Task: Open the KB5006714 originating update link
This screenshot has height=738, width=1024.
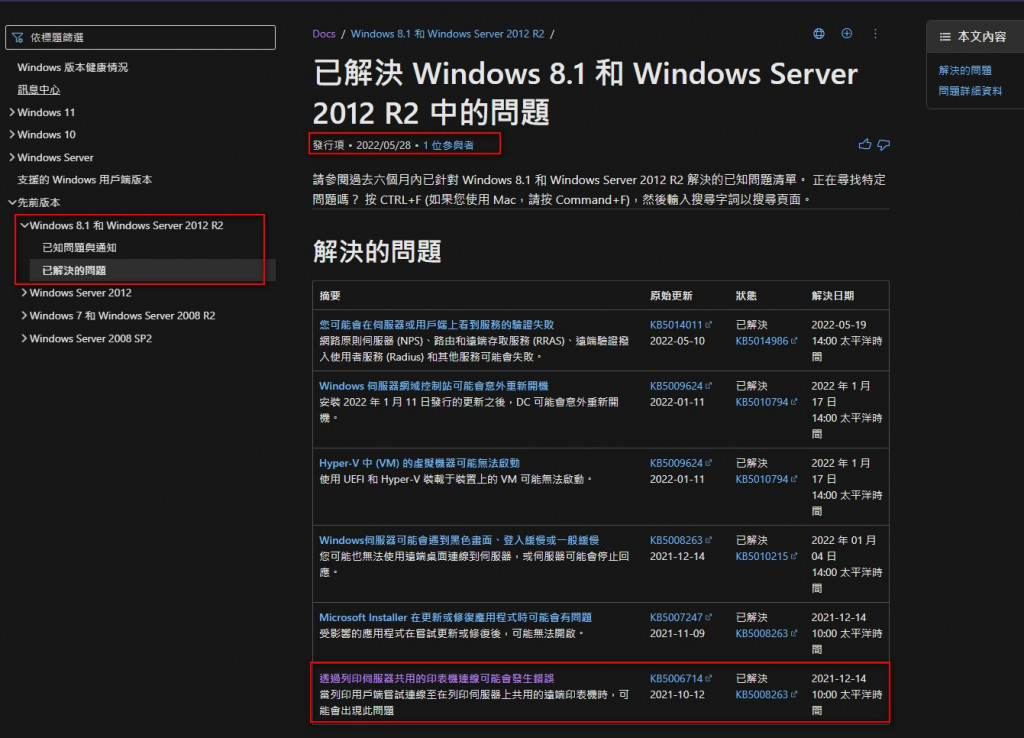Action: [680, 679]
